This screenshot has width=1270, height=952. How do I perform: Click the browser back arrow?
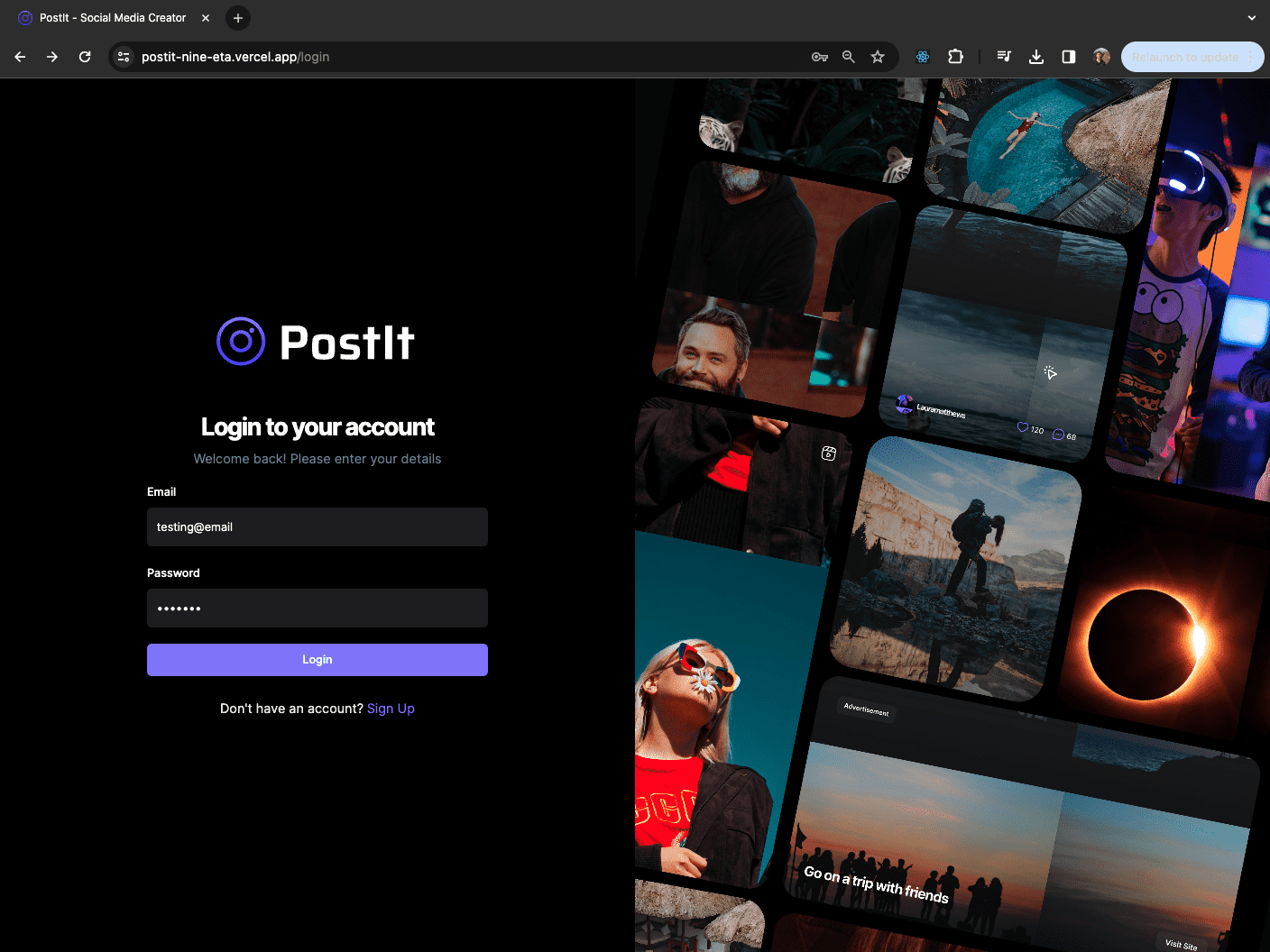[20, 57]
